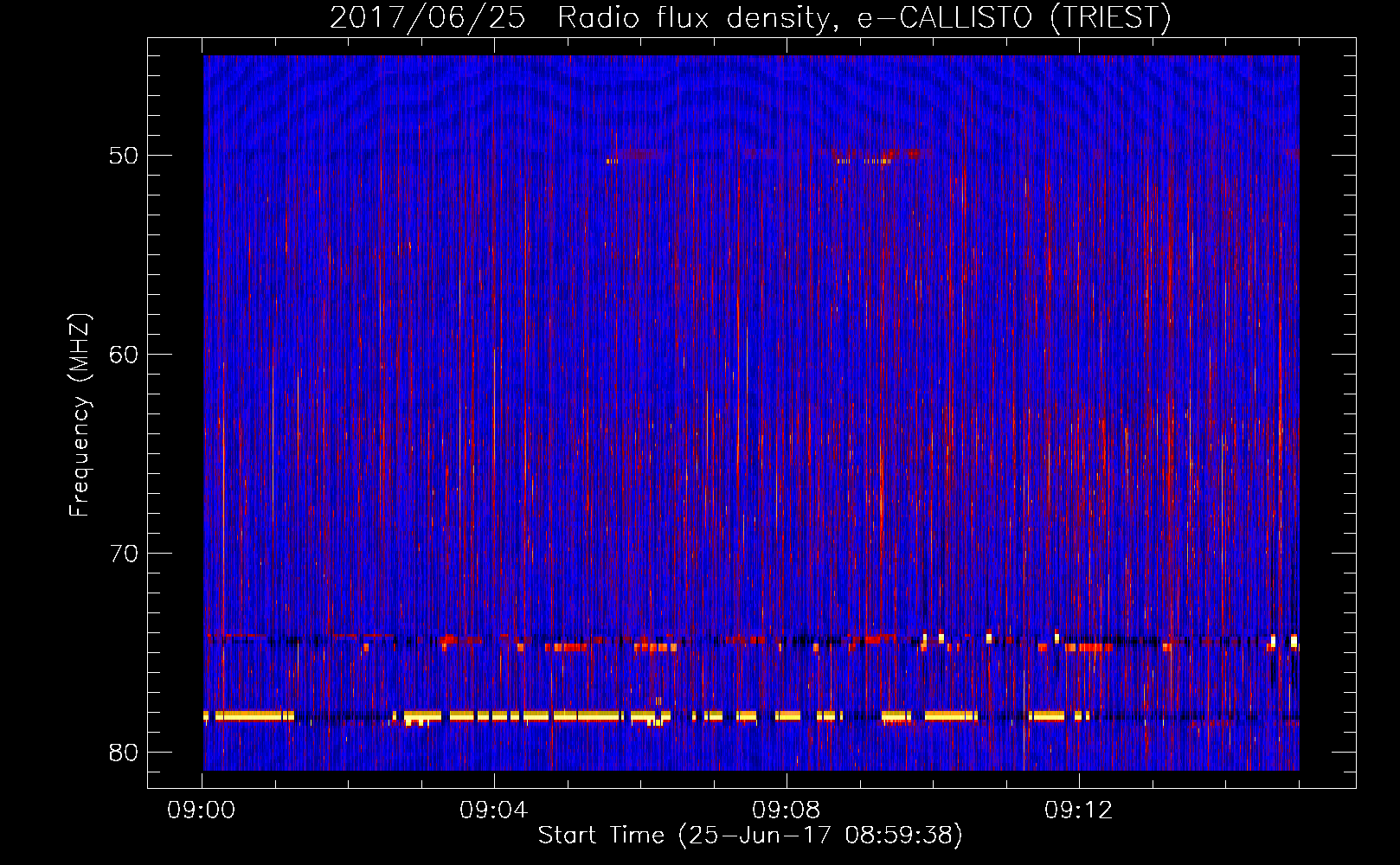Click the 09:08 time tick label
The height and width of the screenshot is (865, 1400).
(786, 811)
